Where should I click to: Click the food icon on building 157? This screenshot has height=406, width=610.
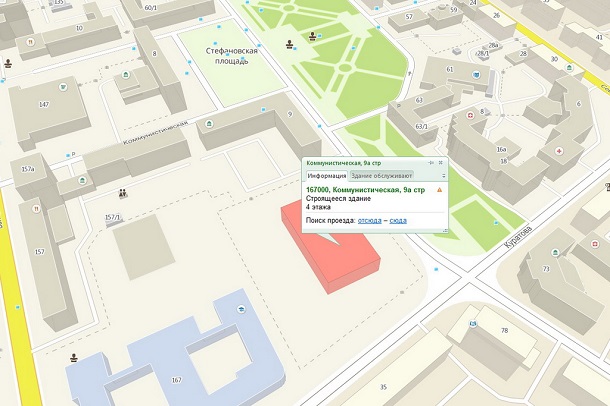click(37, 208)
